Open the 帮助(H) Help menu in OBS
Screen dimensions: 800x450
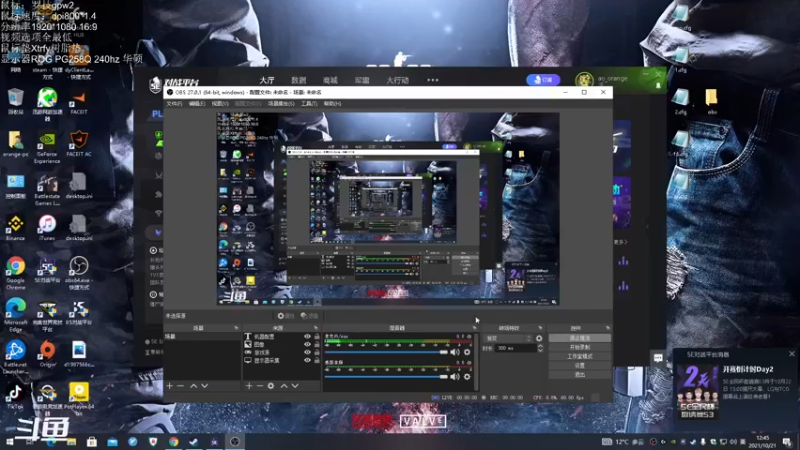click(332, 104)
